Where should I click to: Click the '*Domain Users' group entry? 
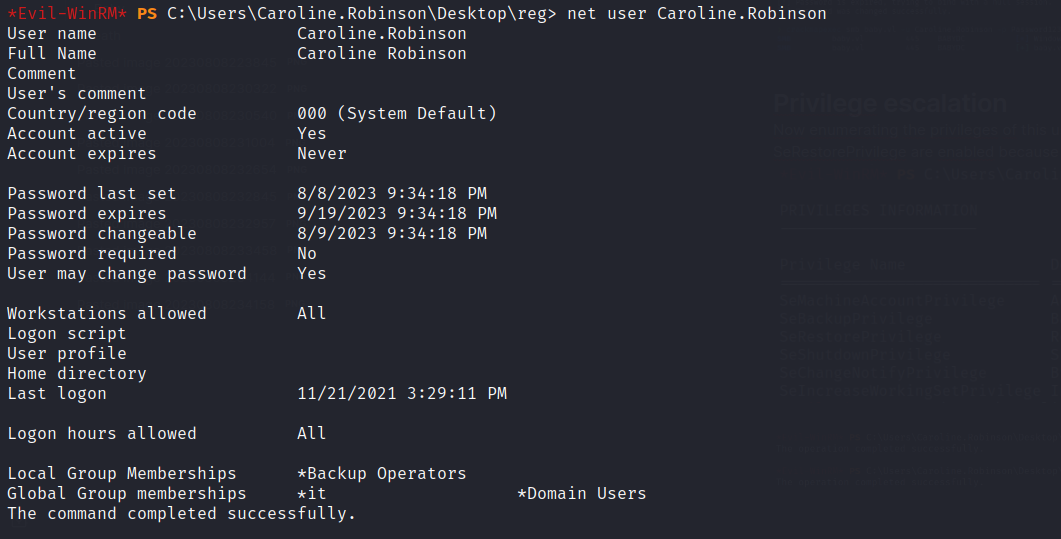pyautogui.click(x=581, y=494)
